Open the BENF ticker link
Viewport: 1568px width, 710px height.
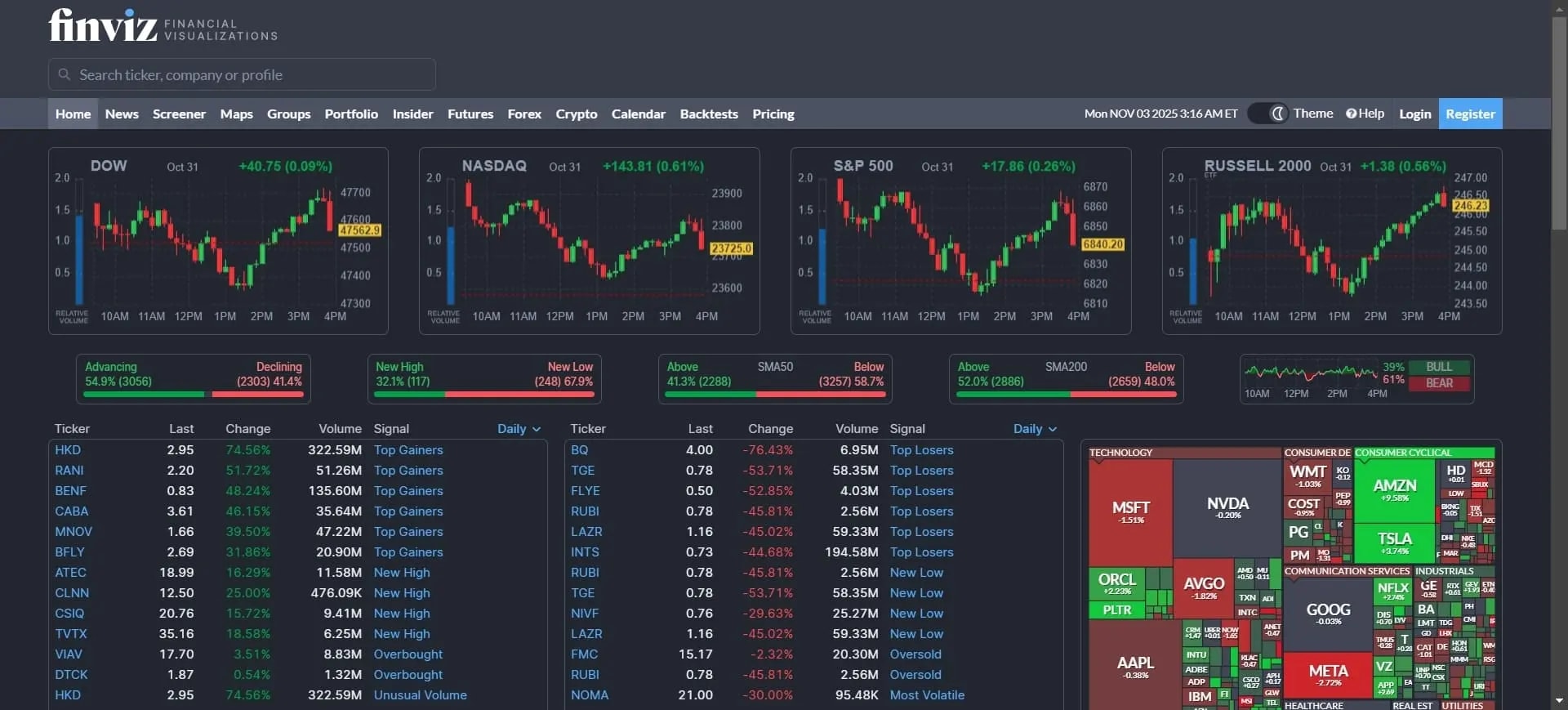pos(70,491)
